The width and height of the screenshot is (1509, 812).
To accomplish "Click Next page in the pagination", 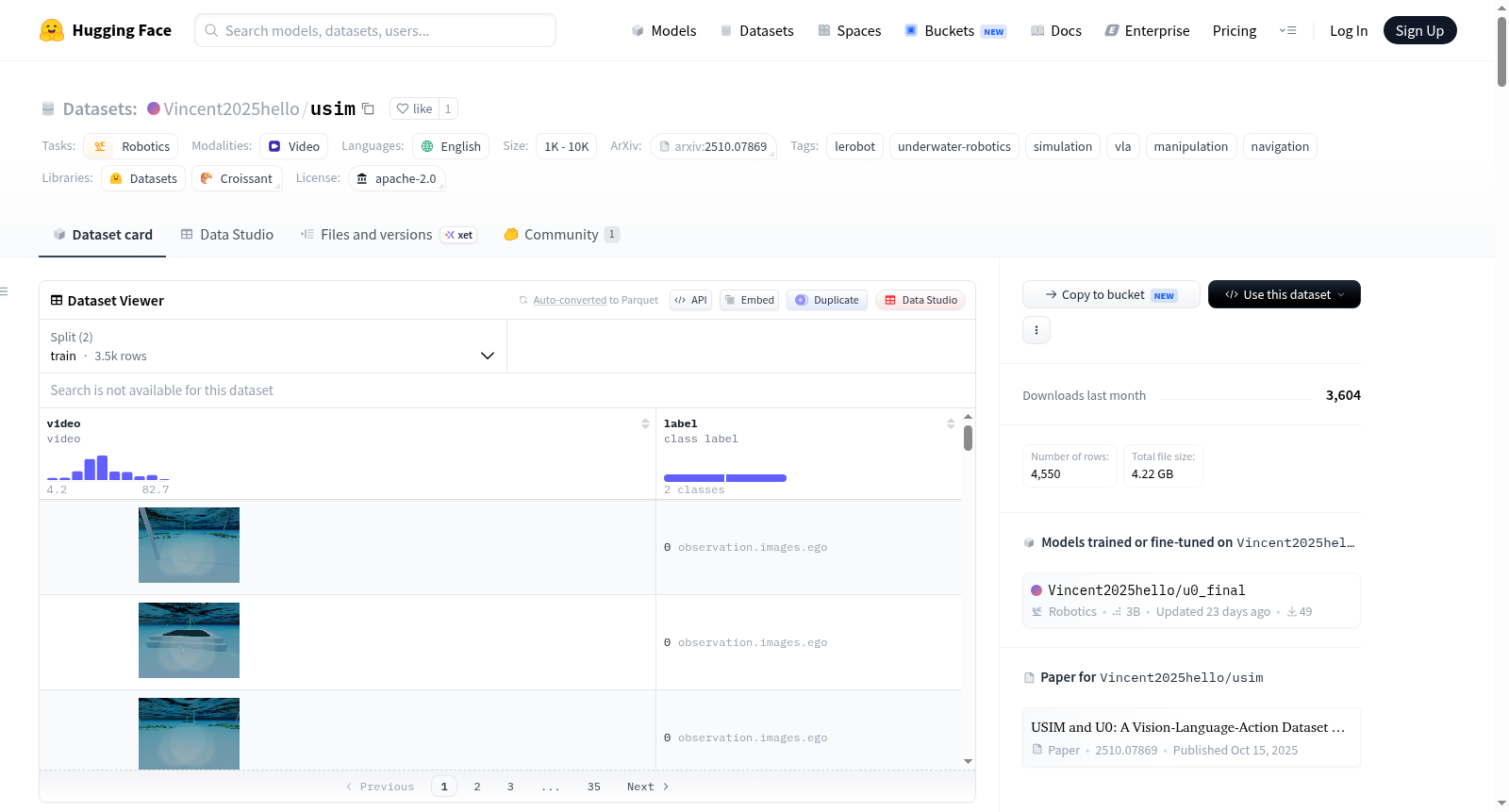I will click(648, 787).
